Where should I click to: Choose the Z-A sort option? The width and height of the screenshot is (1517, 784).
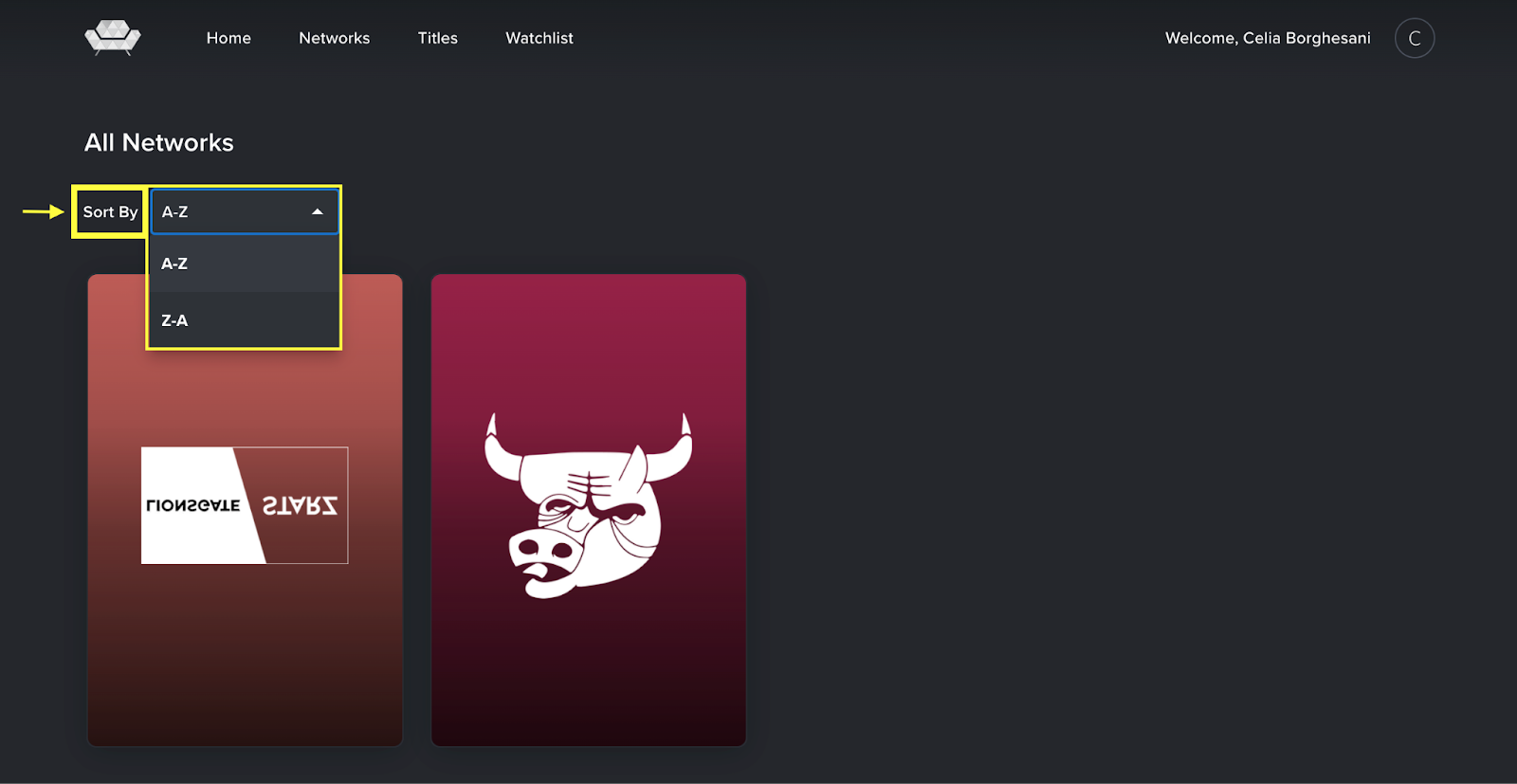pos(245,320)
